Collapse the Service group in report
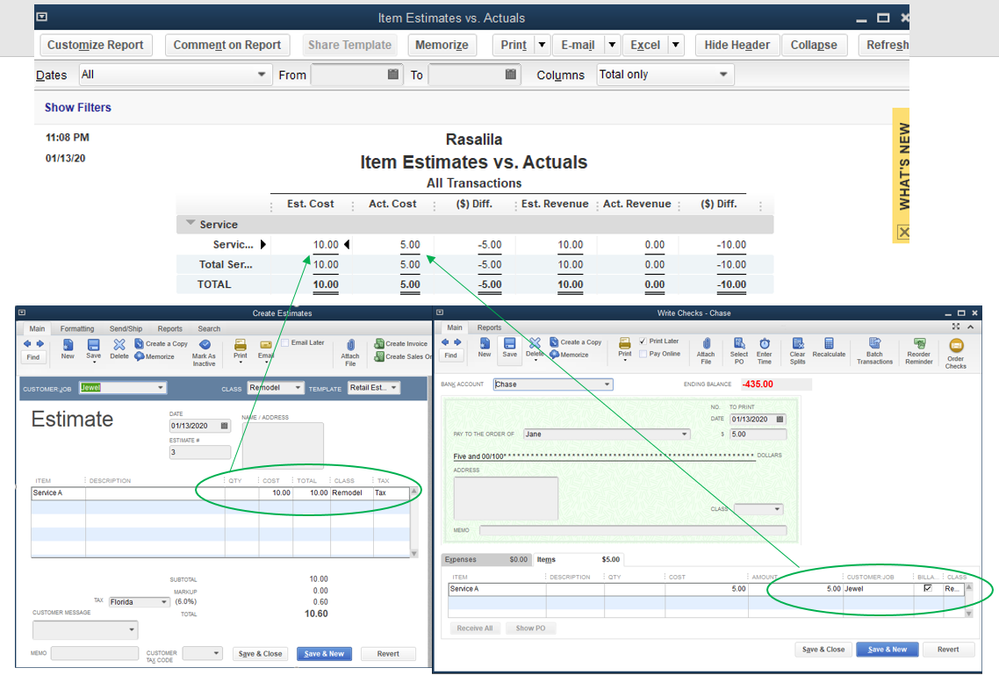This screenshot has height=682, width=999. [190, 223]
